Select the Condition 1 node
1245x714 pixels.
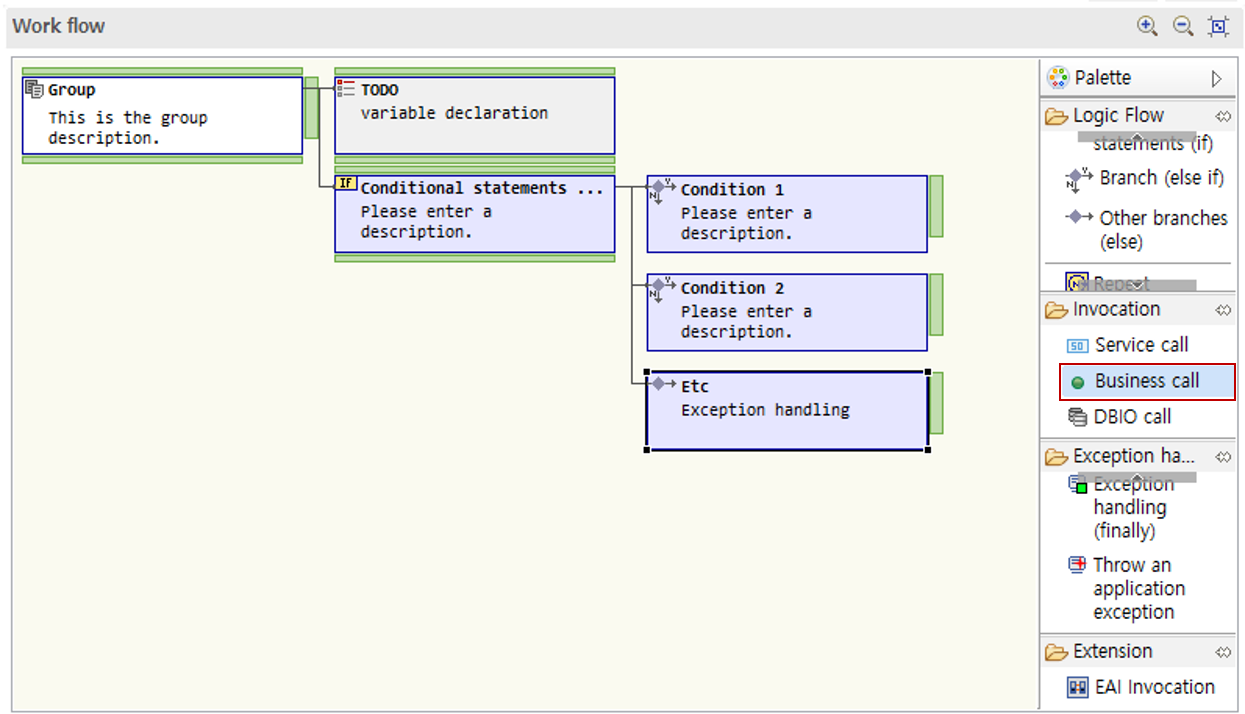pos(787,214)
